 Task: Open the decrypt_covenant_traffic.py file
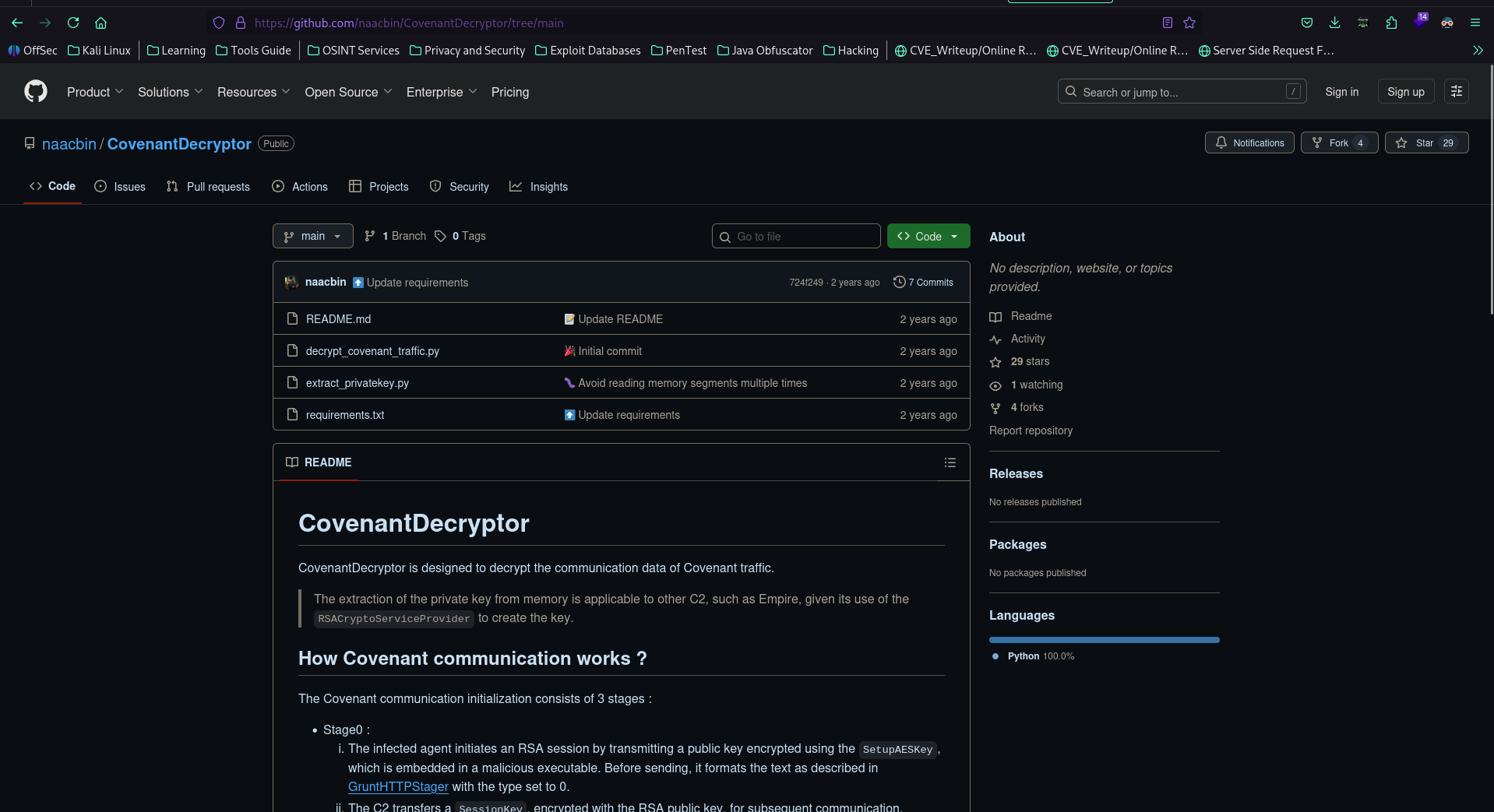(x=372, y=351)
